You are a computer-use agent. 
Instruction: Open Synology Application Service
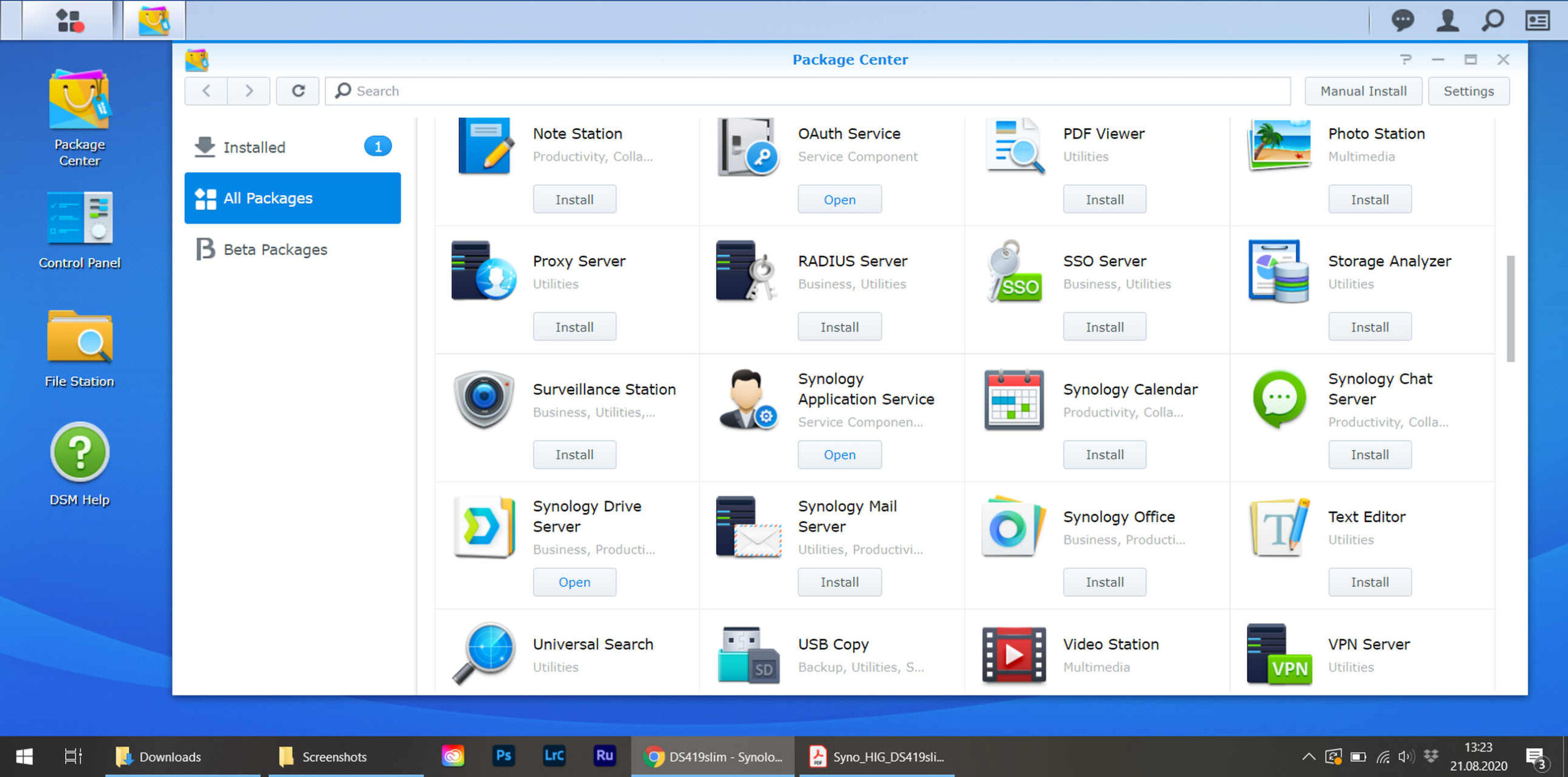tap(839, 454)
